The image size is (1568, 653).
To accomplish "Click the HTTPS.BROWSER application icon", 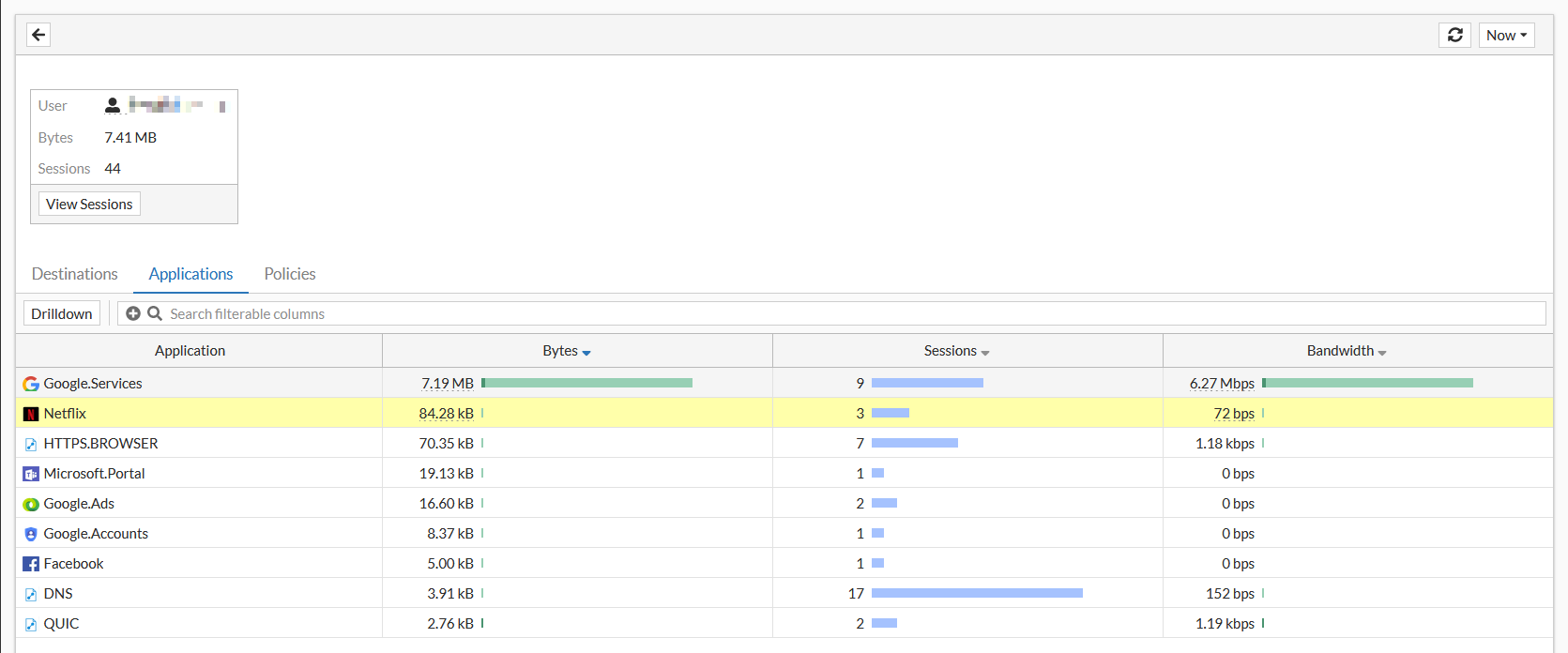I will tap(31, 444).
